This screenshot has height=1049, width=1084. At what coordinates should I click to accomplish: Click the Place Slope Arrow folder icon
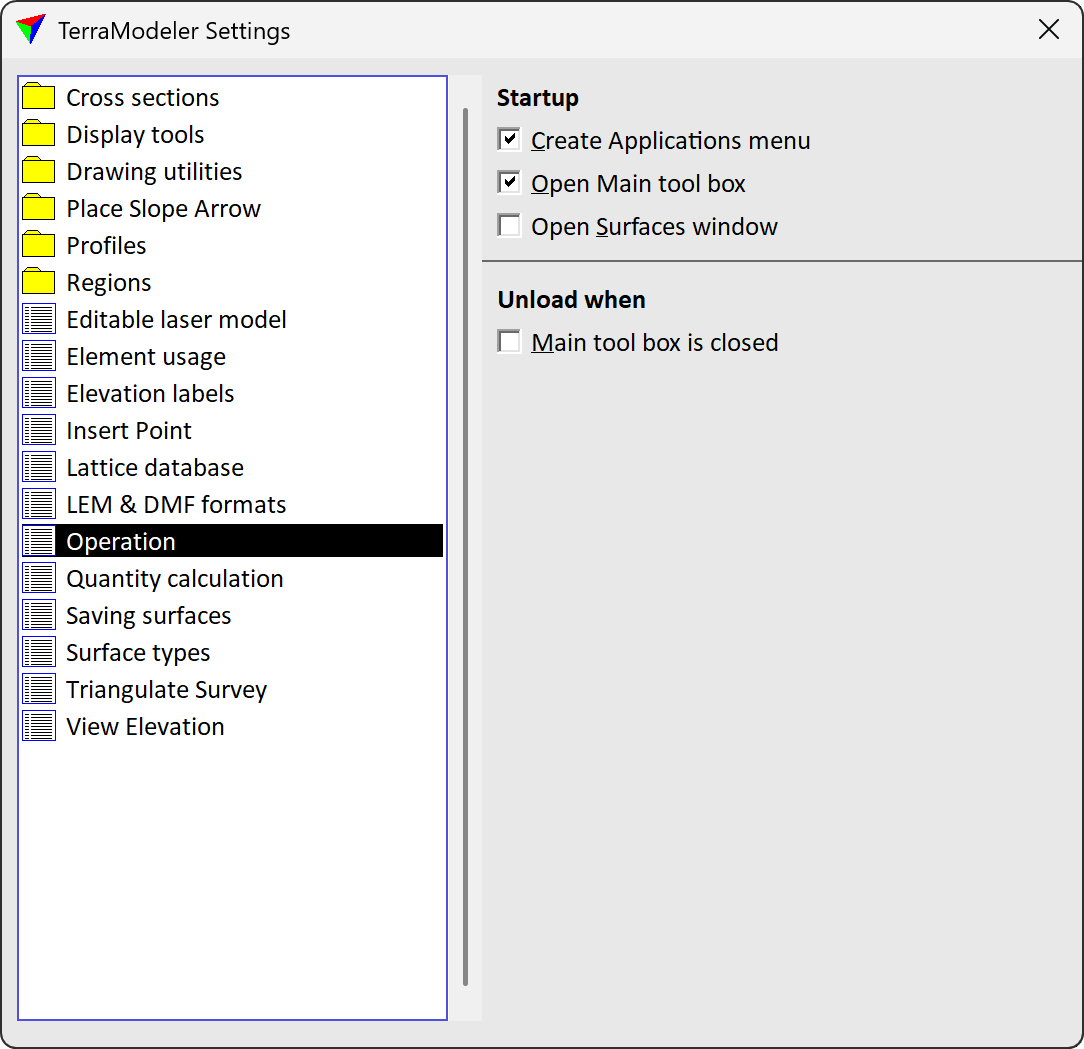[39, 207]
